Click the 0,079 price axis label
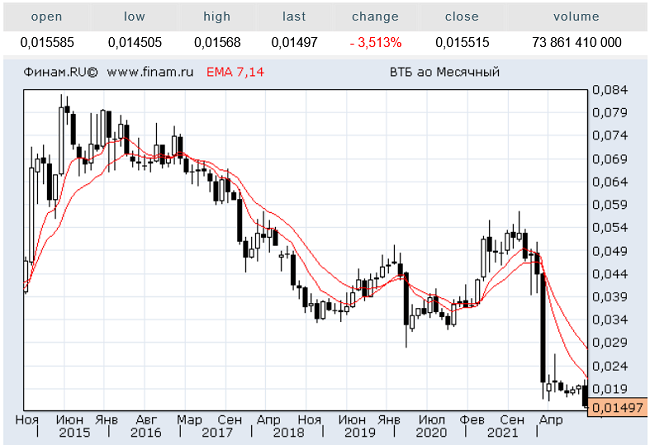650x445 pixels. click(x=610, y=112)
